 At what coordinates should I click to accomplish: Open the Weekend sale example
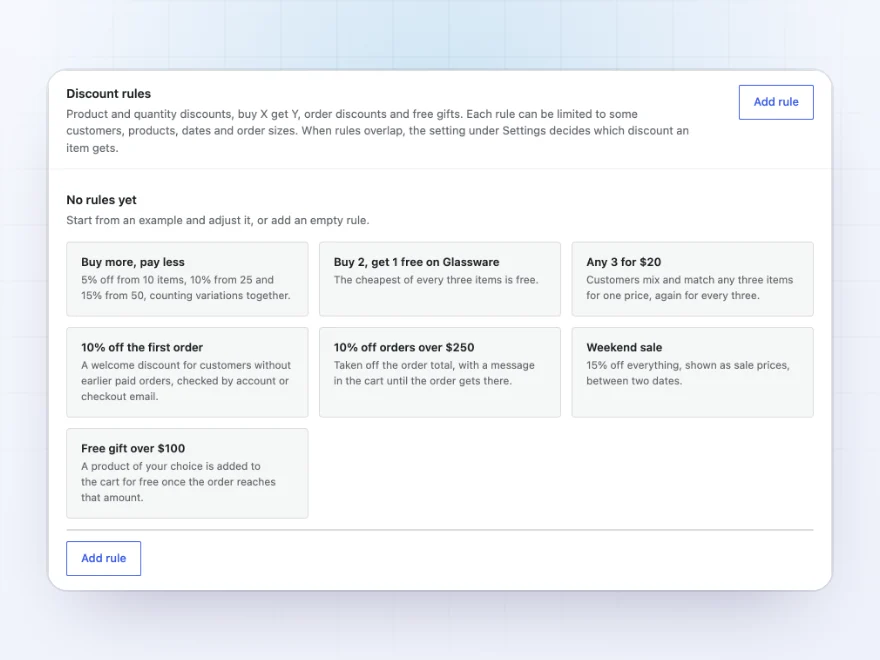[x=693, y=372]
